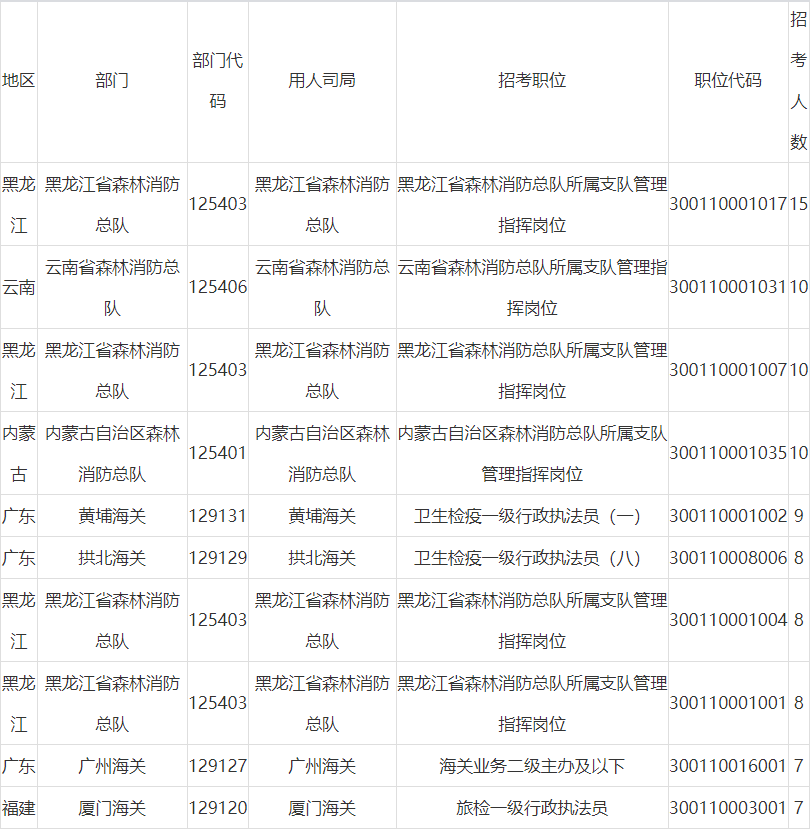Image resolution: width=810 pixels, height=829 pixels.
Task: Select the 拱北海关 department cell
Action: [x=110, y=560]
